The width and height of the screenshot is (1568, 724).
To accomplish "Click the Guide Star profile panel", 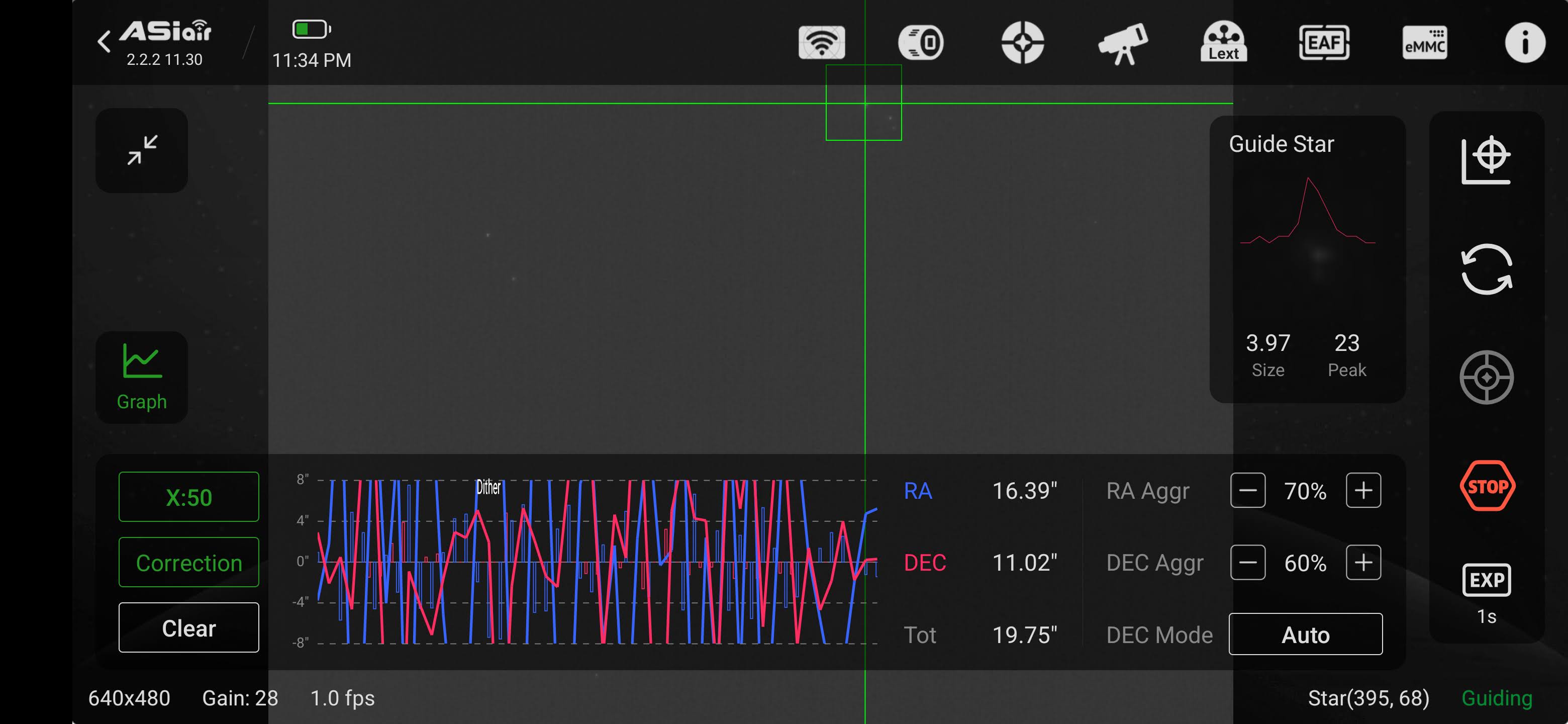I will point(1308,259).
